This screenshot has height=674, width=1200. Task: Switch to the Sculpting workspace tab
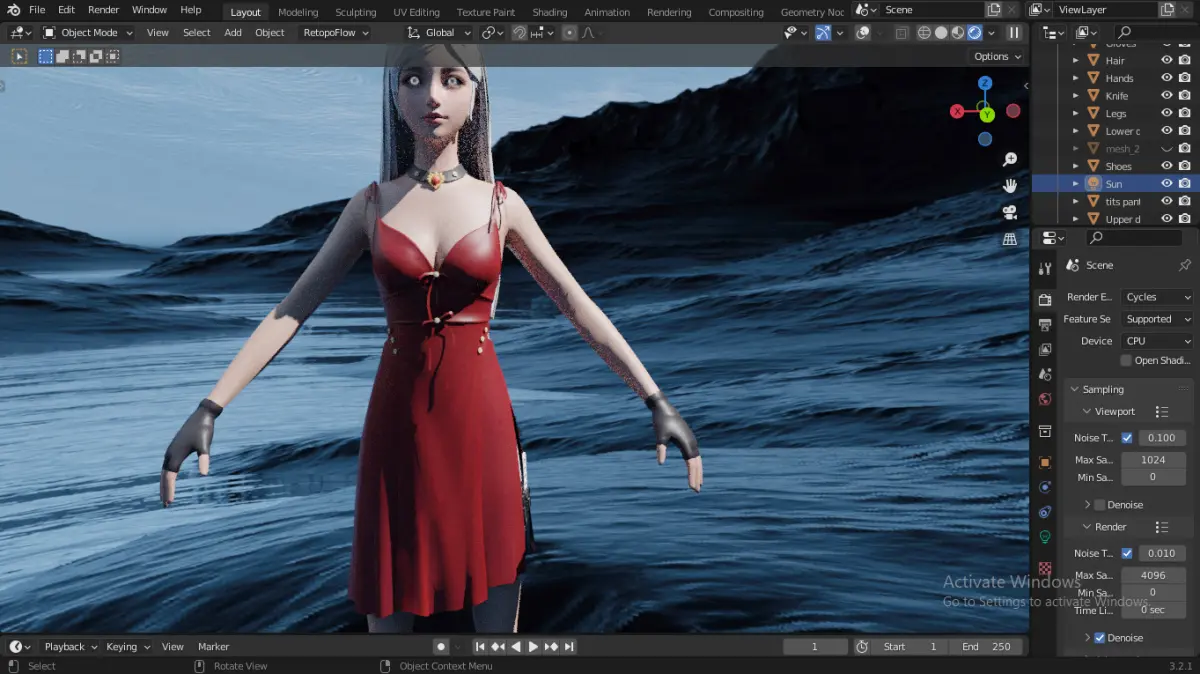point(355,12)
